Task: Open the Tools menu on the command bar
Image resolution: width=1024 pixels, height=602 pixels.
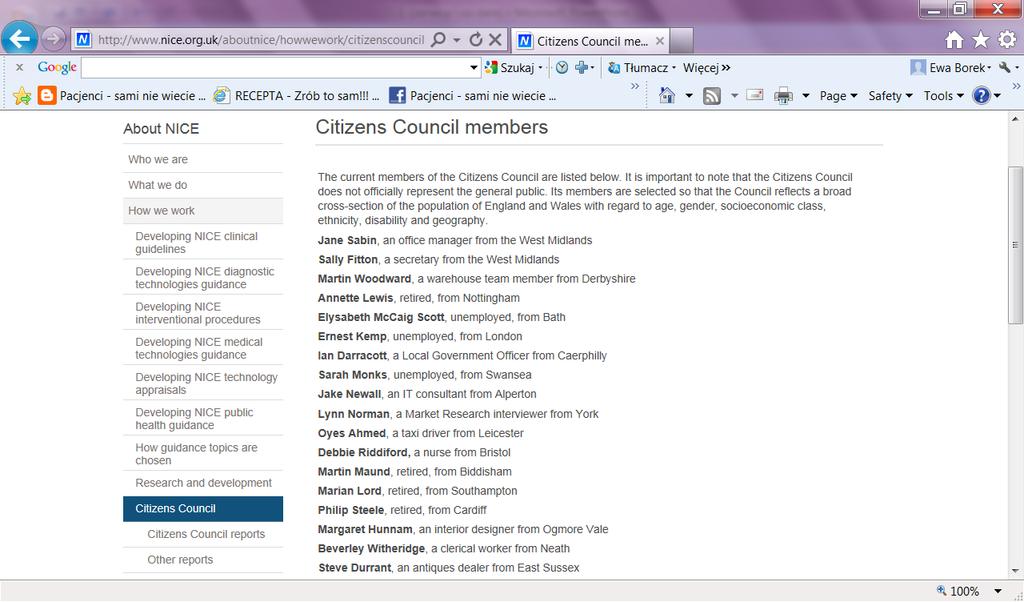Action: 944,96
